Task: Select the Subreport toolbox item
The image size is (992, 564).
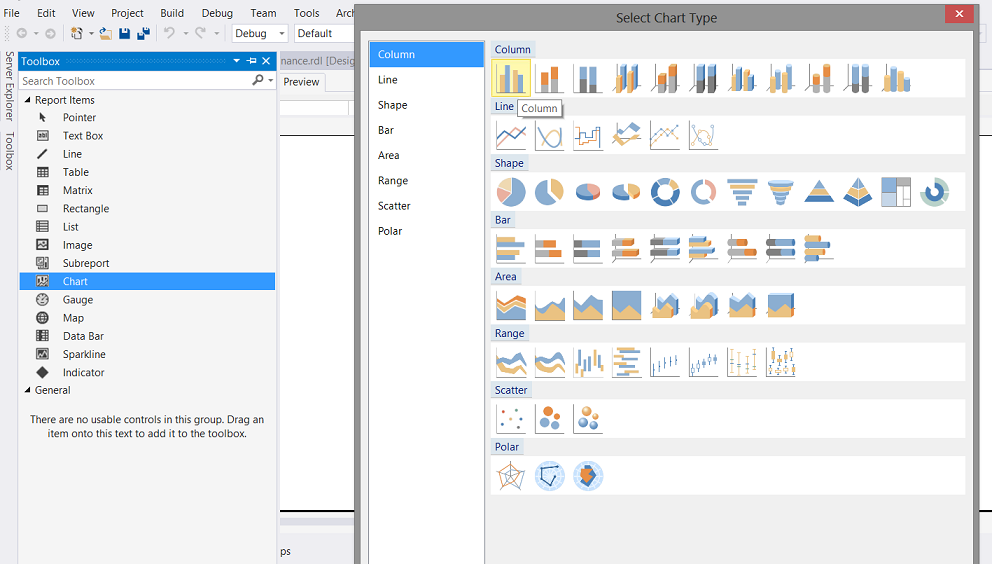Action: [x=147, y=263]
